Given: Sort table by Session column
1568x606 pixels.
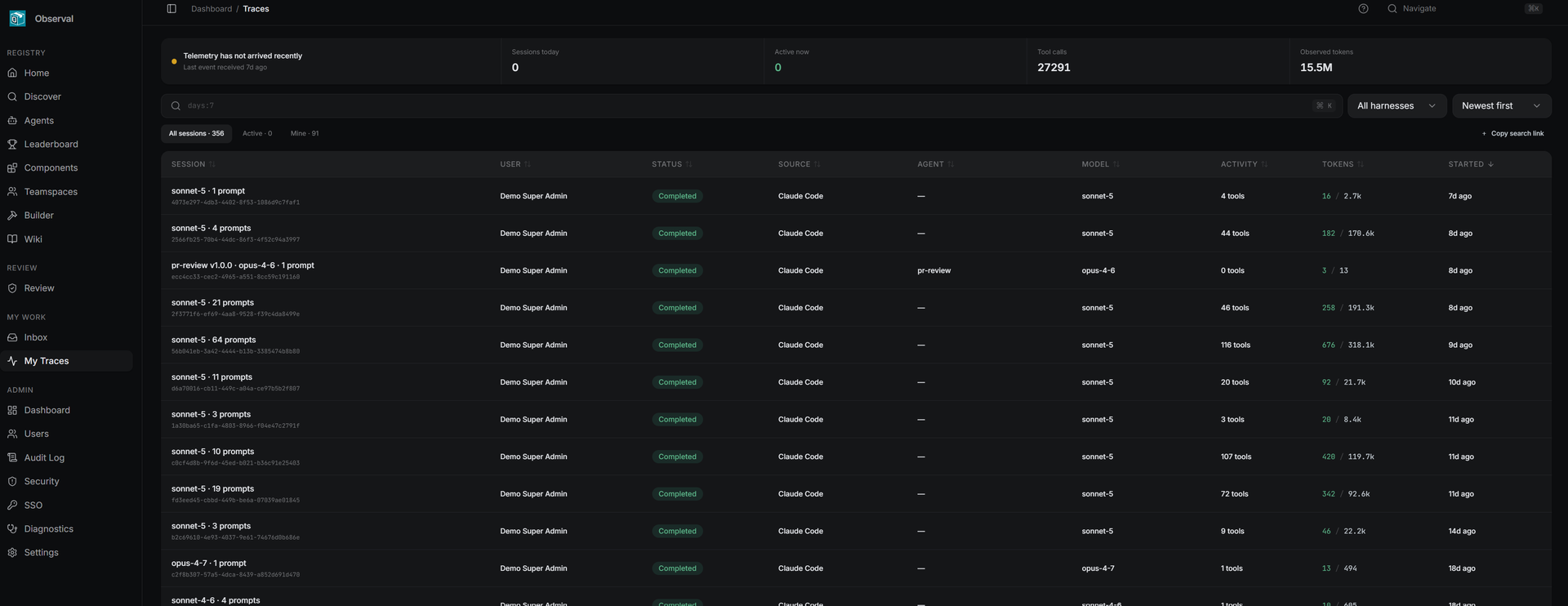Looking at the screenshot, I should point(194,164).
